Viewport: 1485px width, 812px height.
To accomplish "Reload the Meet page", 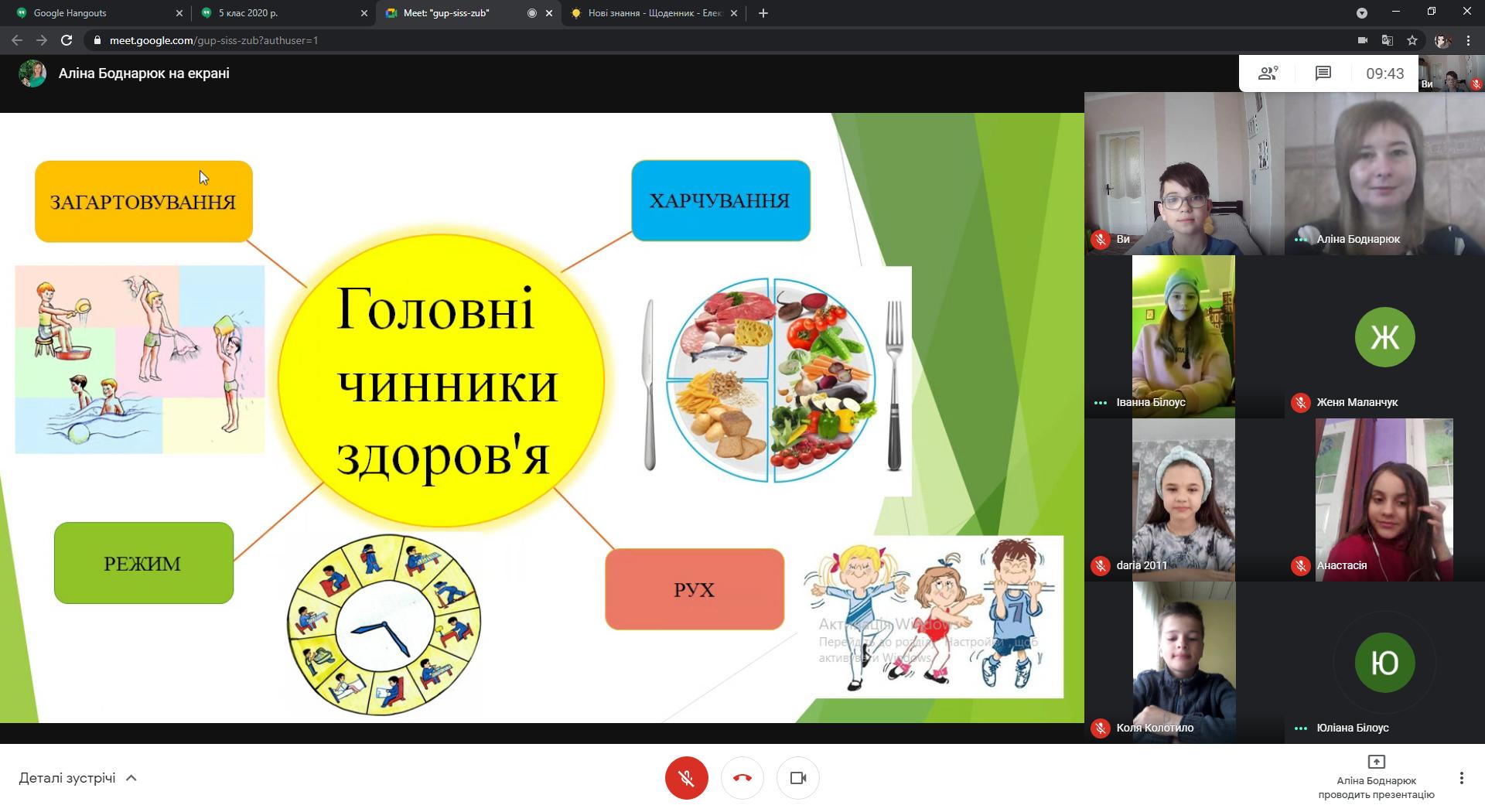I will pos(67,40).
